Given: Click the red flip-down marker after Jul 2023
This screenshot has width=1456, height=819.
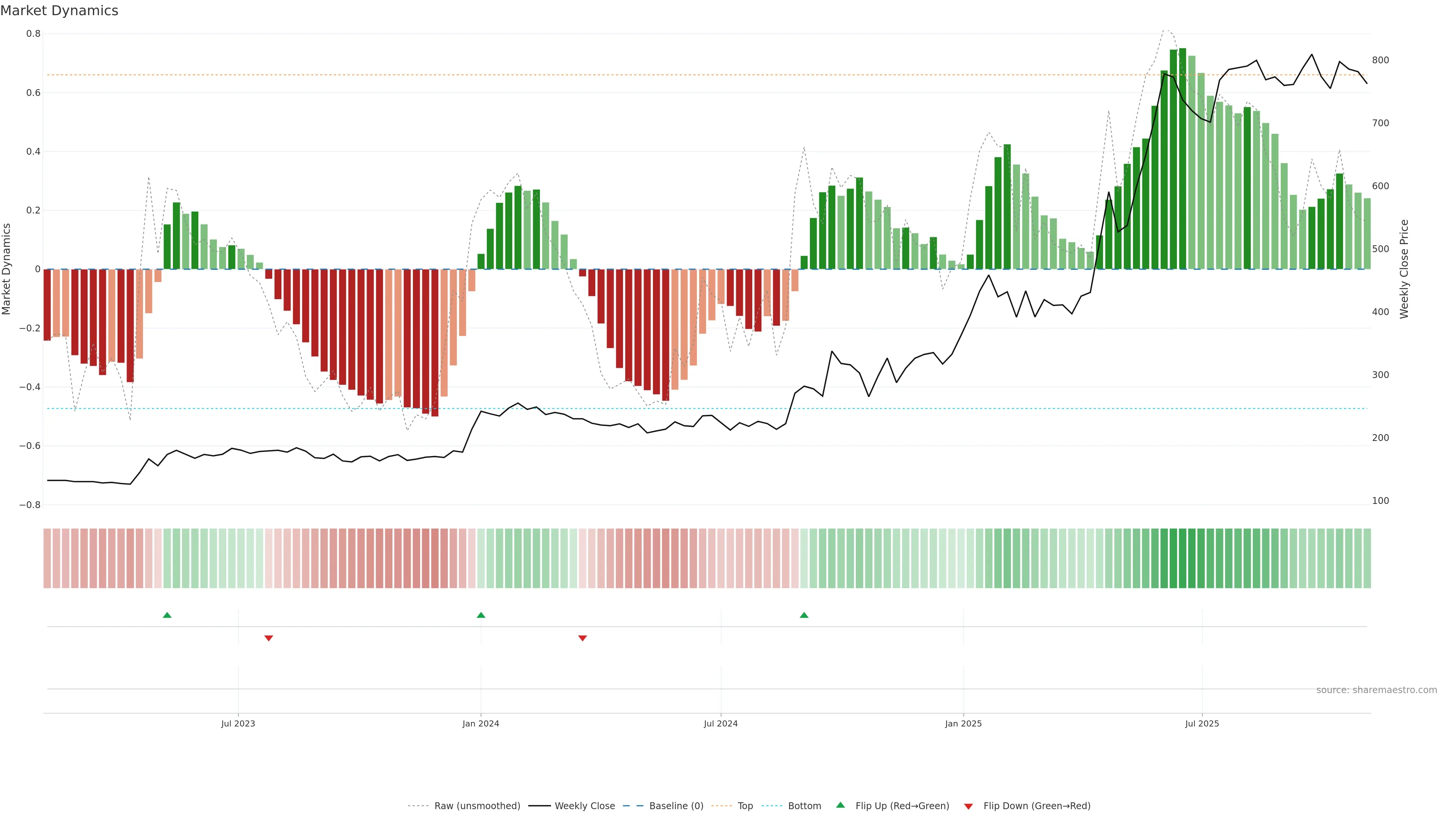Looking at the screenshot, I should pos(268,638).
